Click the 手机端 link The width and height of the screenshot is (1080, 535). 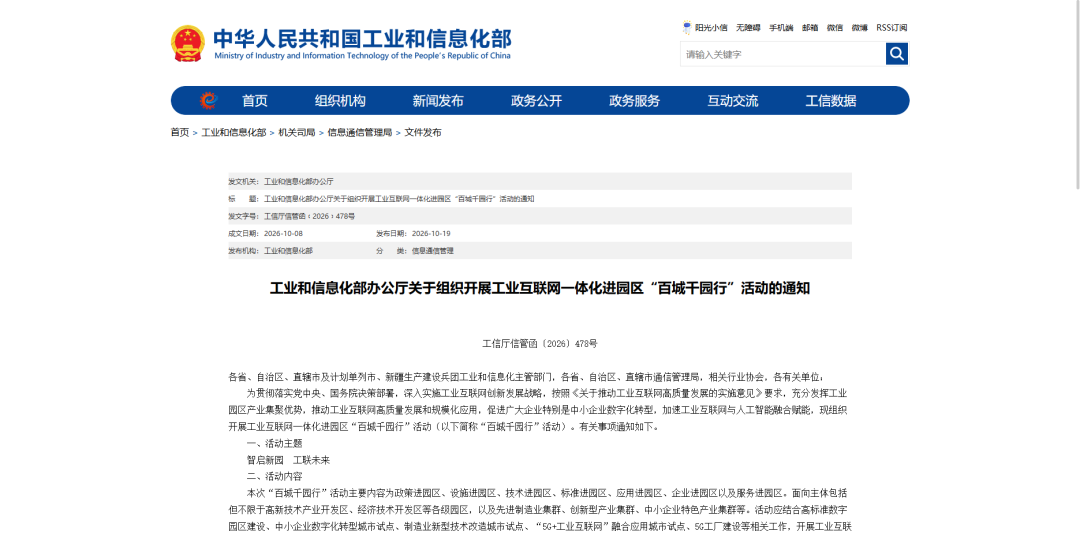click(x=781, y=28)
